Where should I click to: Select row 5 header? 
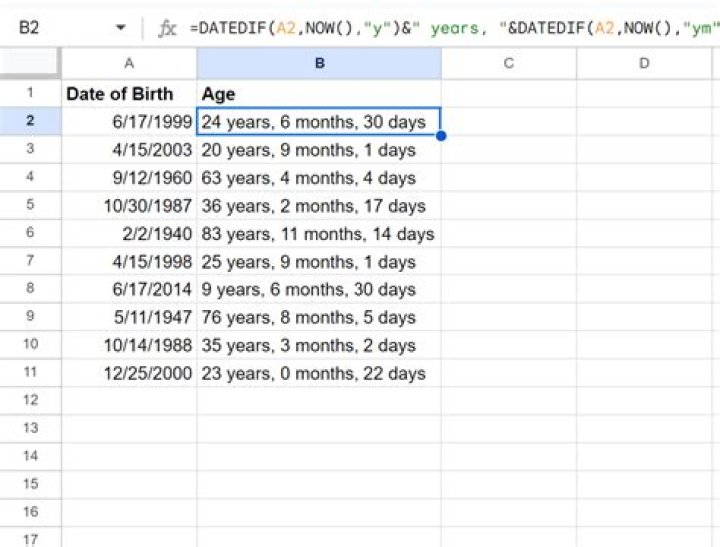(30, 206)
